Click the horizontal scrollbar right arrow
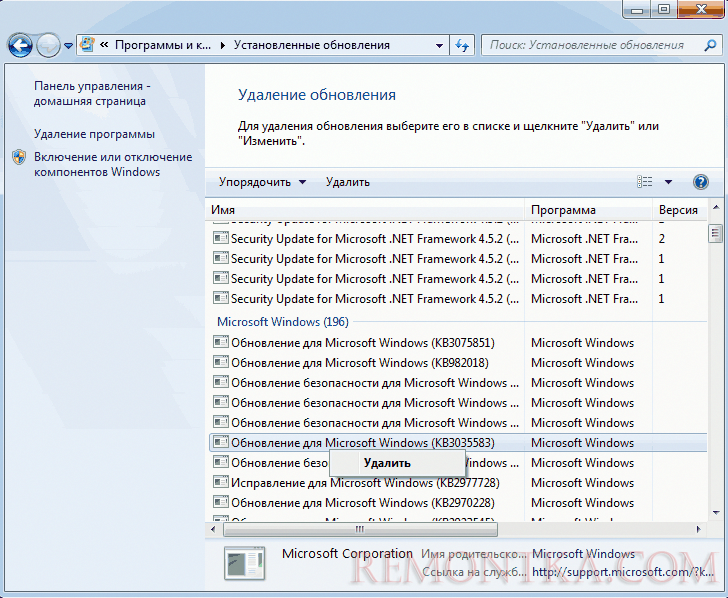This screenshot has height=598, width=728. 698,529
